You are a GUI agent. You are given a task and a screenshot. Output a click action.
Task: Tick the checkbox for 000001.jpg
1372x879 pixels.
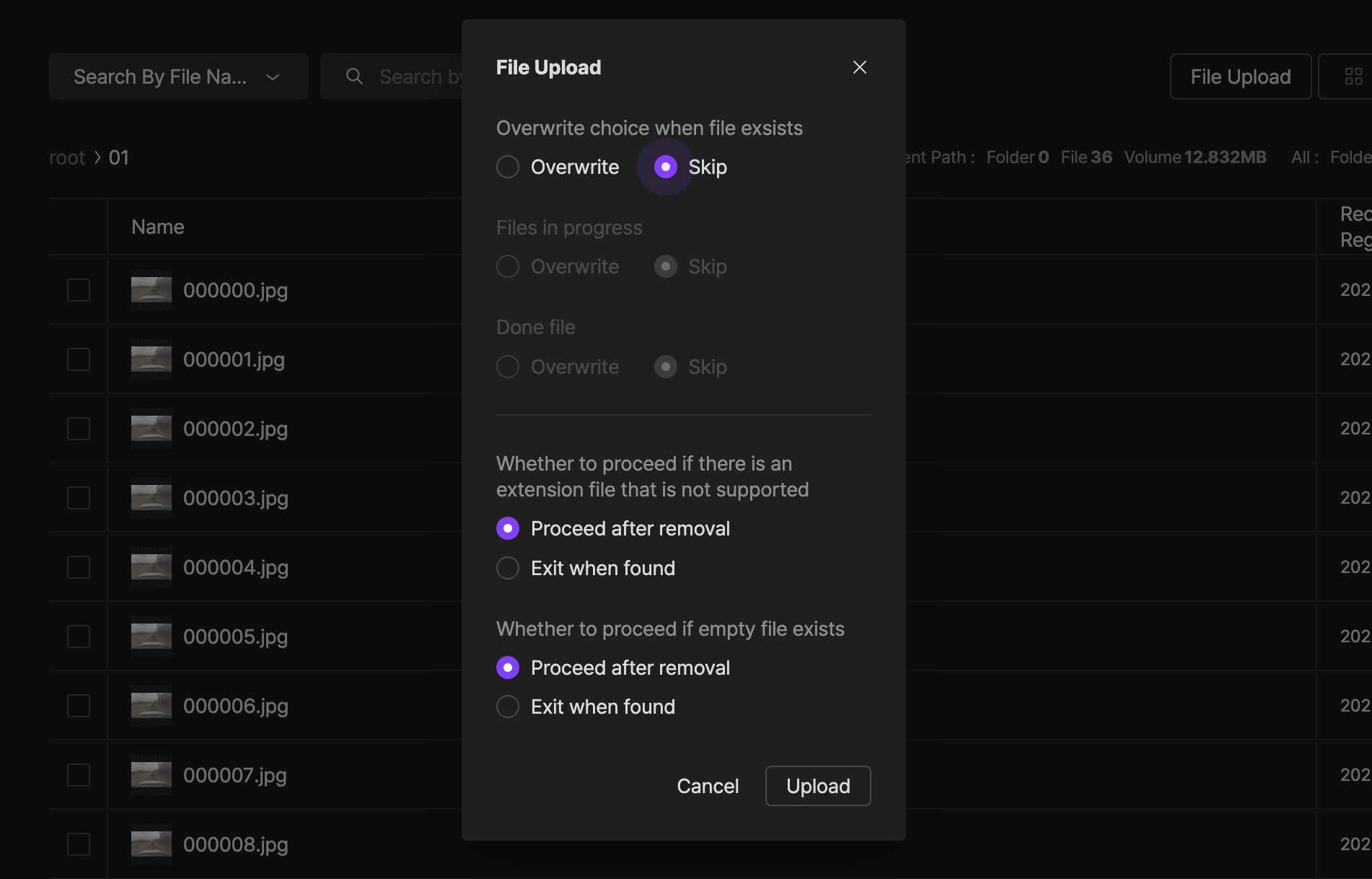(x=79, y=359)
